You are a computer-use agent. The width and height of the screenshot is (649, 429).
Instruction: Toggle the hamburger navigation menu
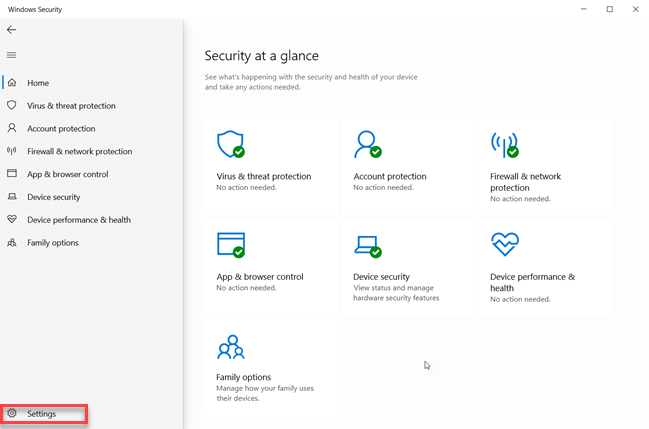click(x=12, y=55)
